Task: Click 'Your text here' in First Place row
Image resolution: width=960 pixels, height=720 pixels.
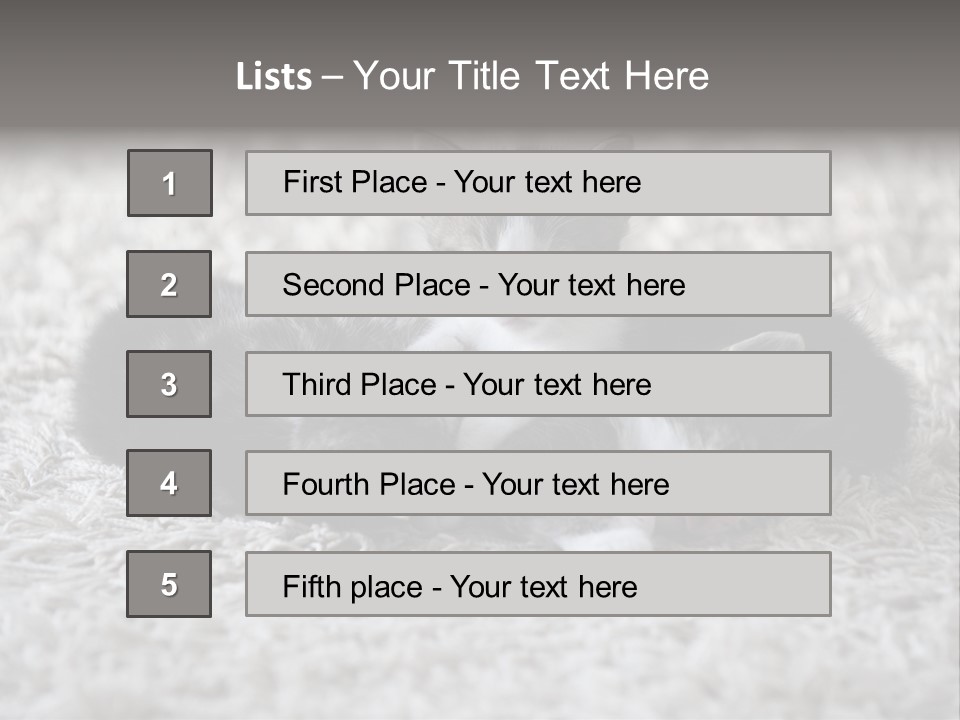Action: tap(547, 182)
